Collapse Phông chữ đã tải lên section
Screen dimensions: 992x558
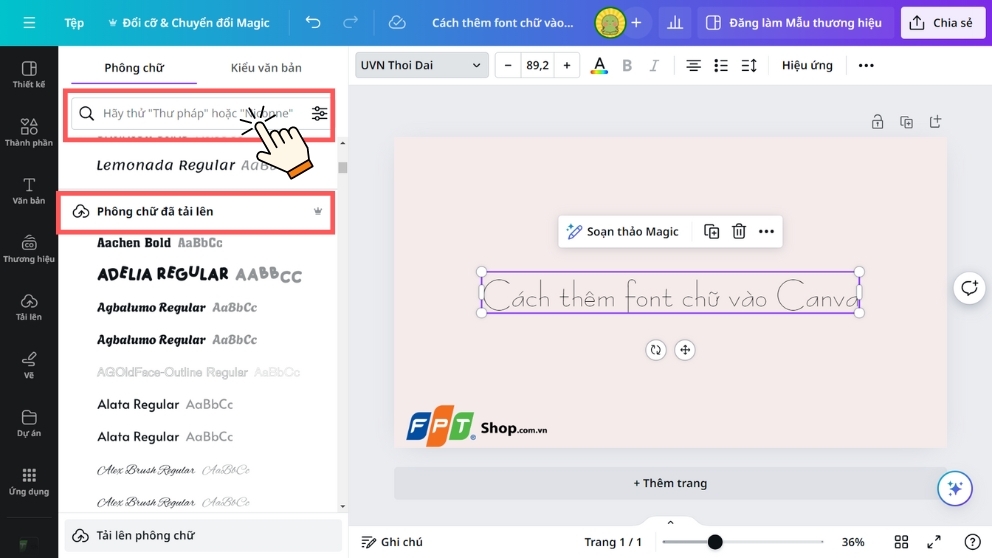click(x=196, y=211)
